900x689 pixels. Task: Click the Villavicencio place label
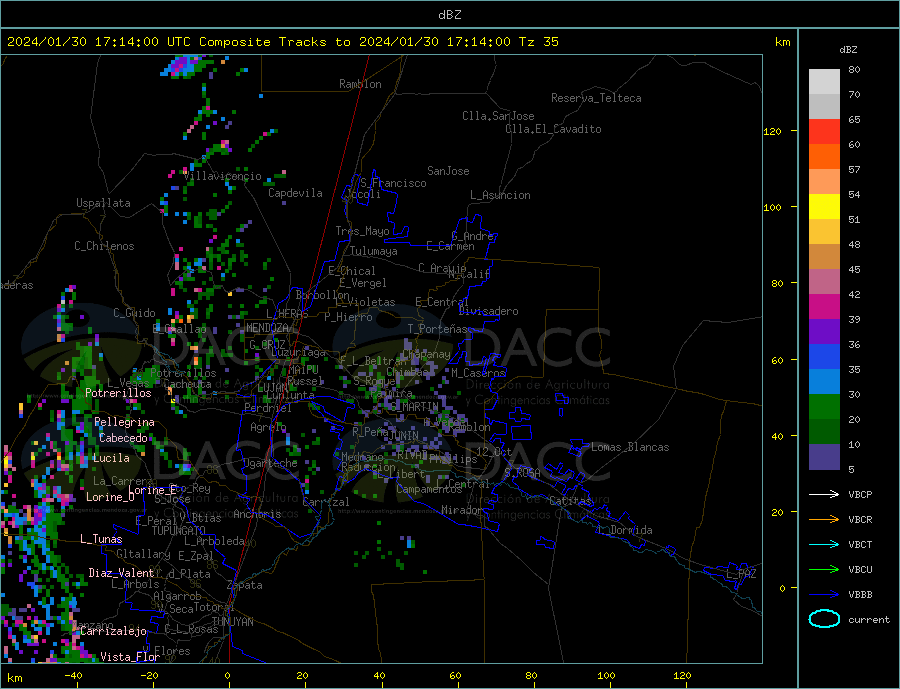tap(222, 176)
